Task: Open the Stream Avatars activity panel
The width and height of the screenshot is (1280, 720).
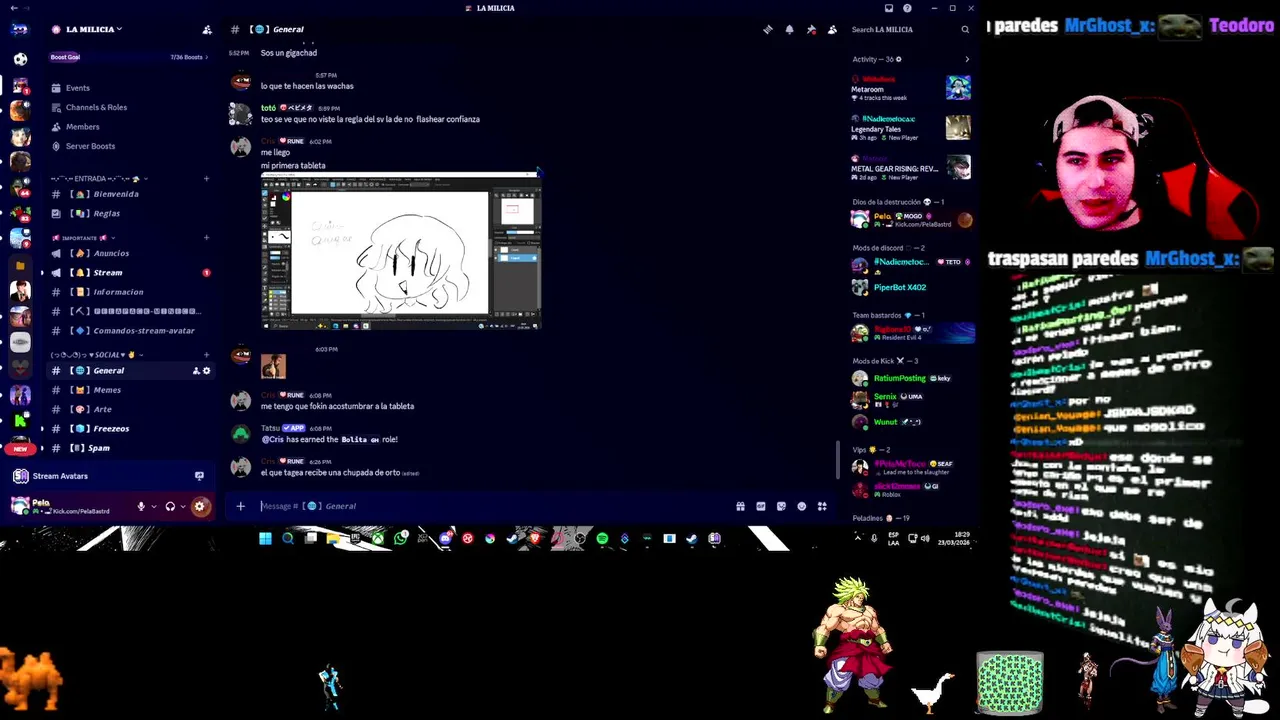Action: (109, 476)
